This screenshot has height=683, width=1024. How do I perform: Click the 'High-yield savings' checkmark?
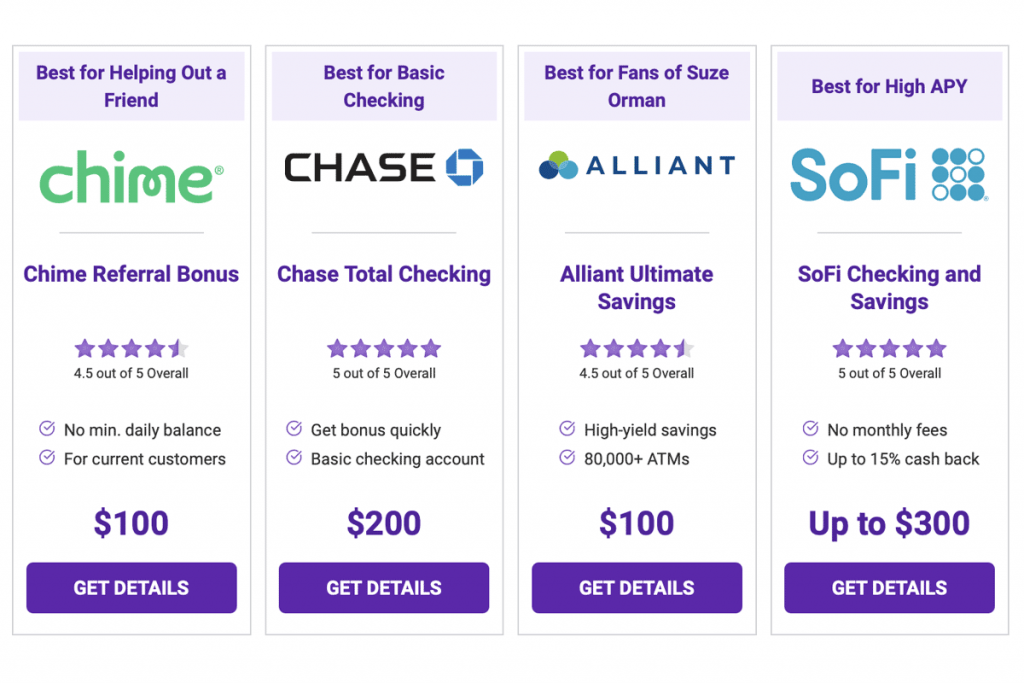click(x=567, y=429)
